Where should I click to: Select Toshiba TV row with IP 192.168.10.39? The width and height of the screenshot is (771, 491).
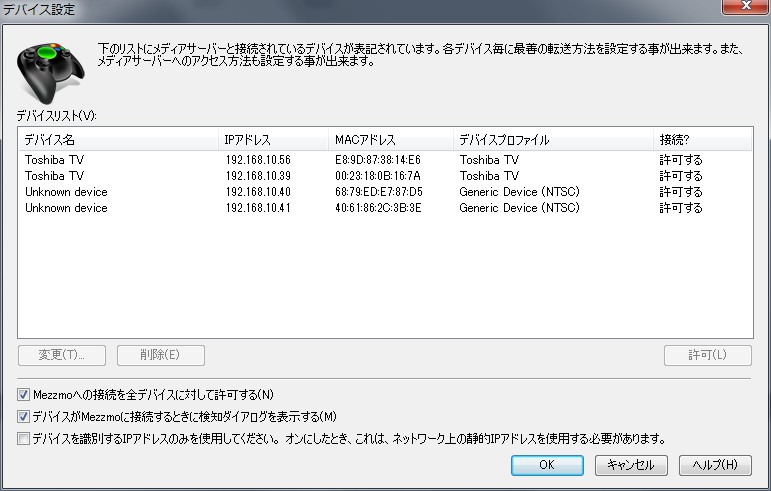(x=385, y=176)
